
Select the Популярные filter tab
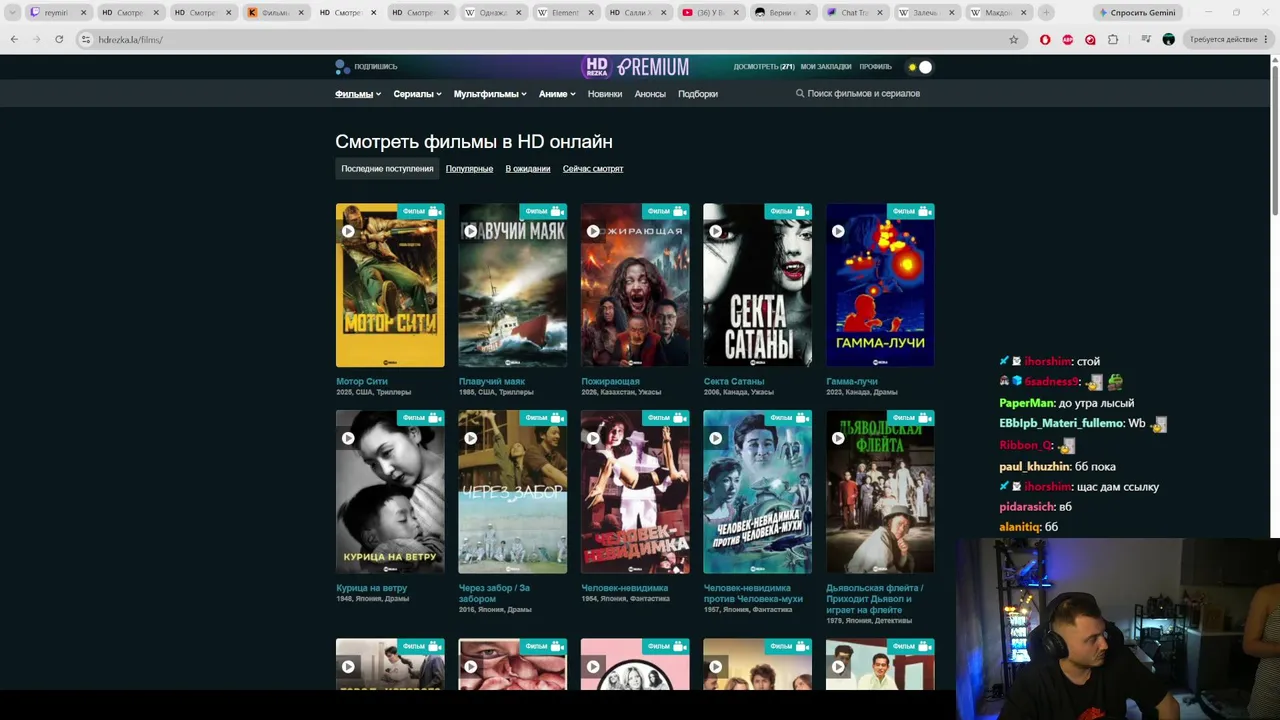(469, 169)
